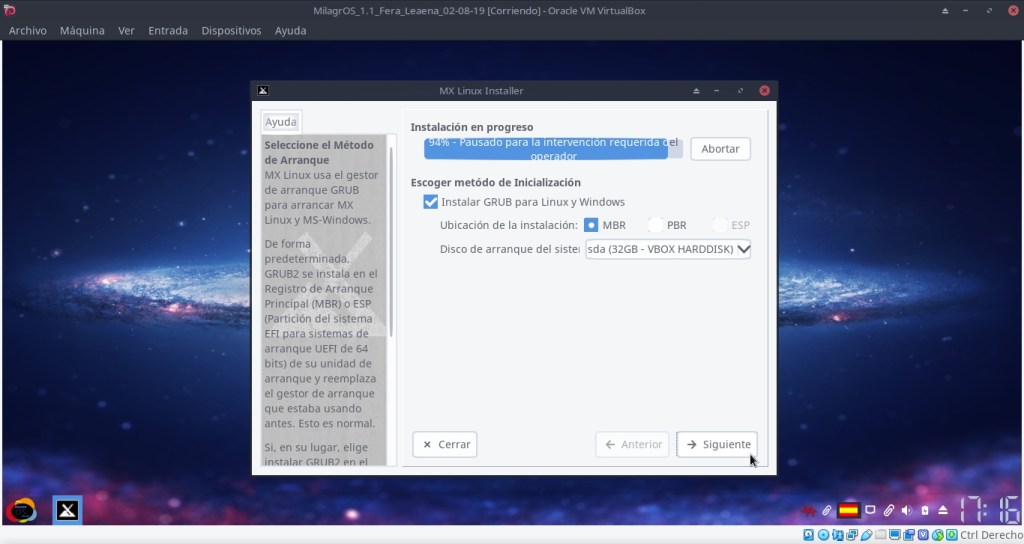Open the volume speaker icon in tray
This screenshot has width=1024, height=544.
click(x=905, y=510)
